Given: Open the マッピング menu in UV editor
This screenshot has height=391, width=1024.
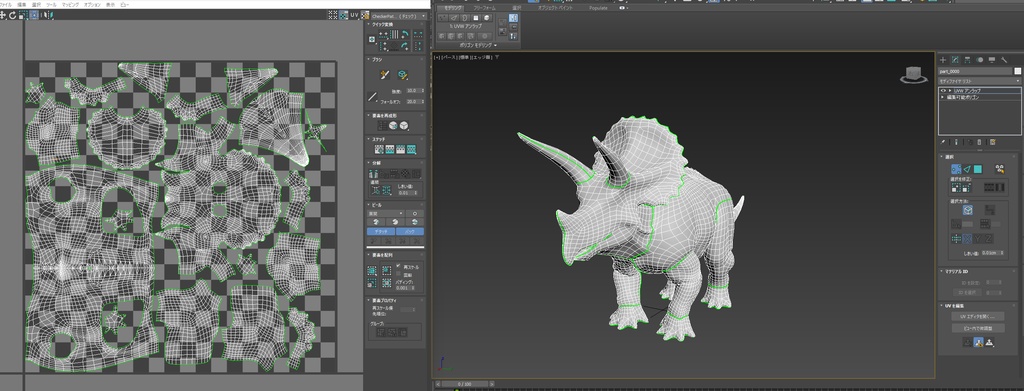Looking at the screenshot, I should pyautogui.click(x=71, y=5).
